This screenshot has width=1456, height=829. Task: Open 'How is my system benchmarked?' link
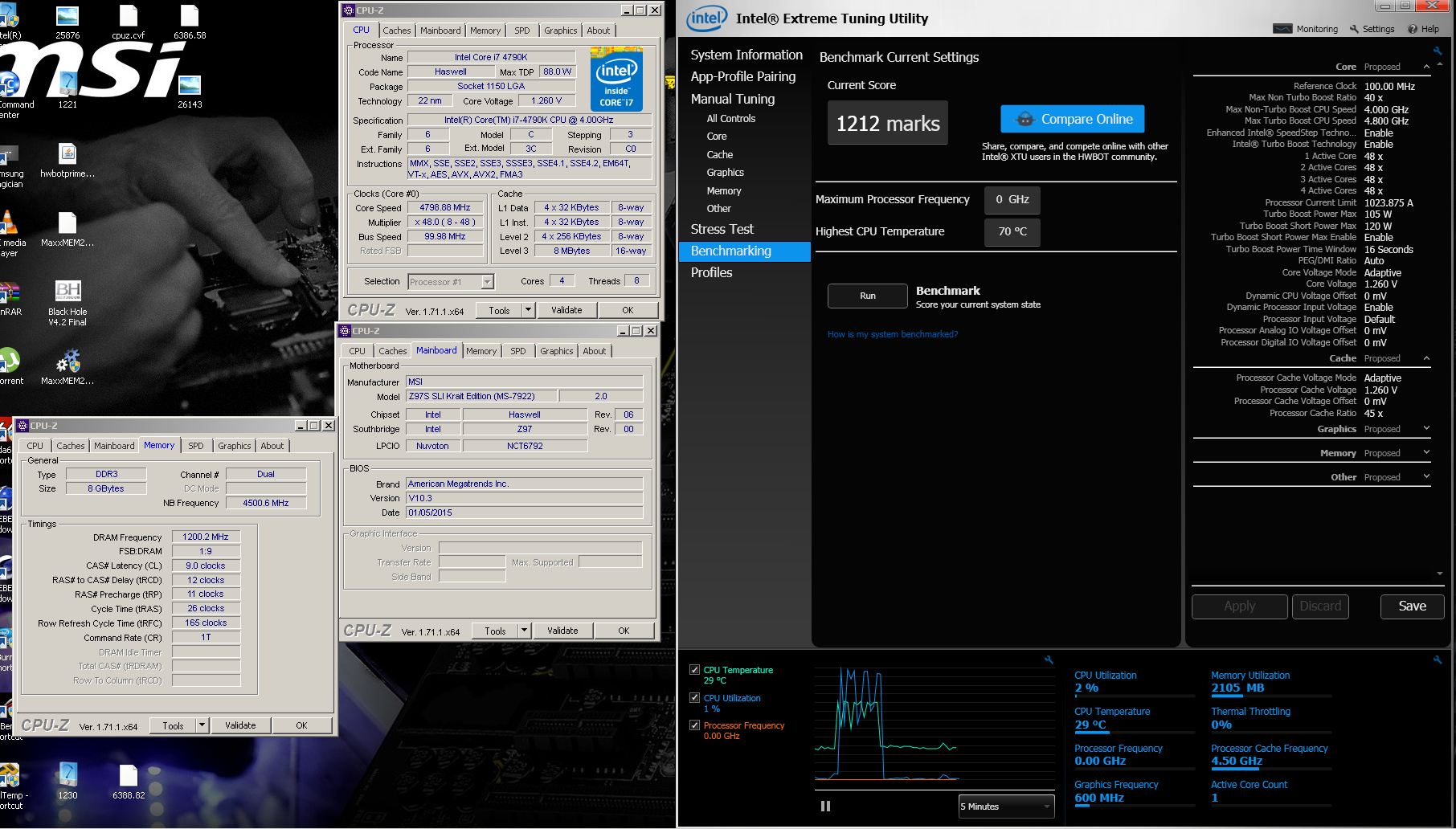point(893,334)
